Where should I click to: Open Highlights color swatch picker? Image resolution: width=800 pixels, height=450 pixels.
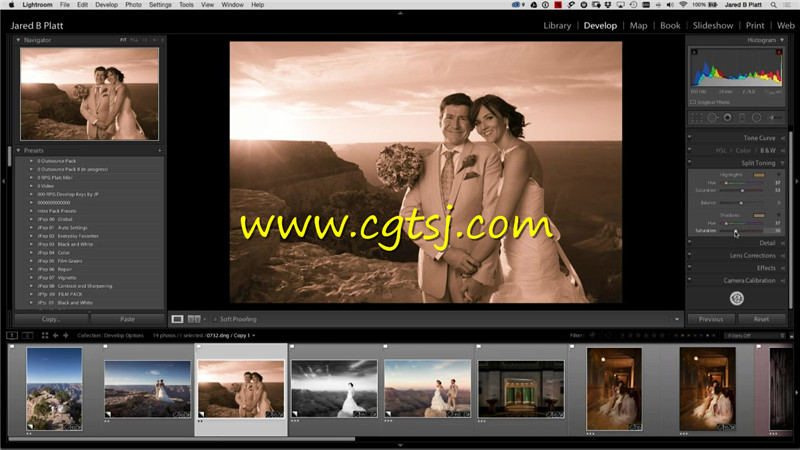[x=759, y=175]
